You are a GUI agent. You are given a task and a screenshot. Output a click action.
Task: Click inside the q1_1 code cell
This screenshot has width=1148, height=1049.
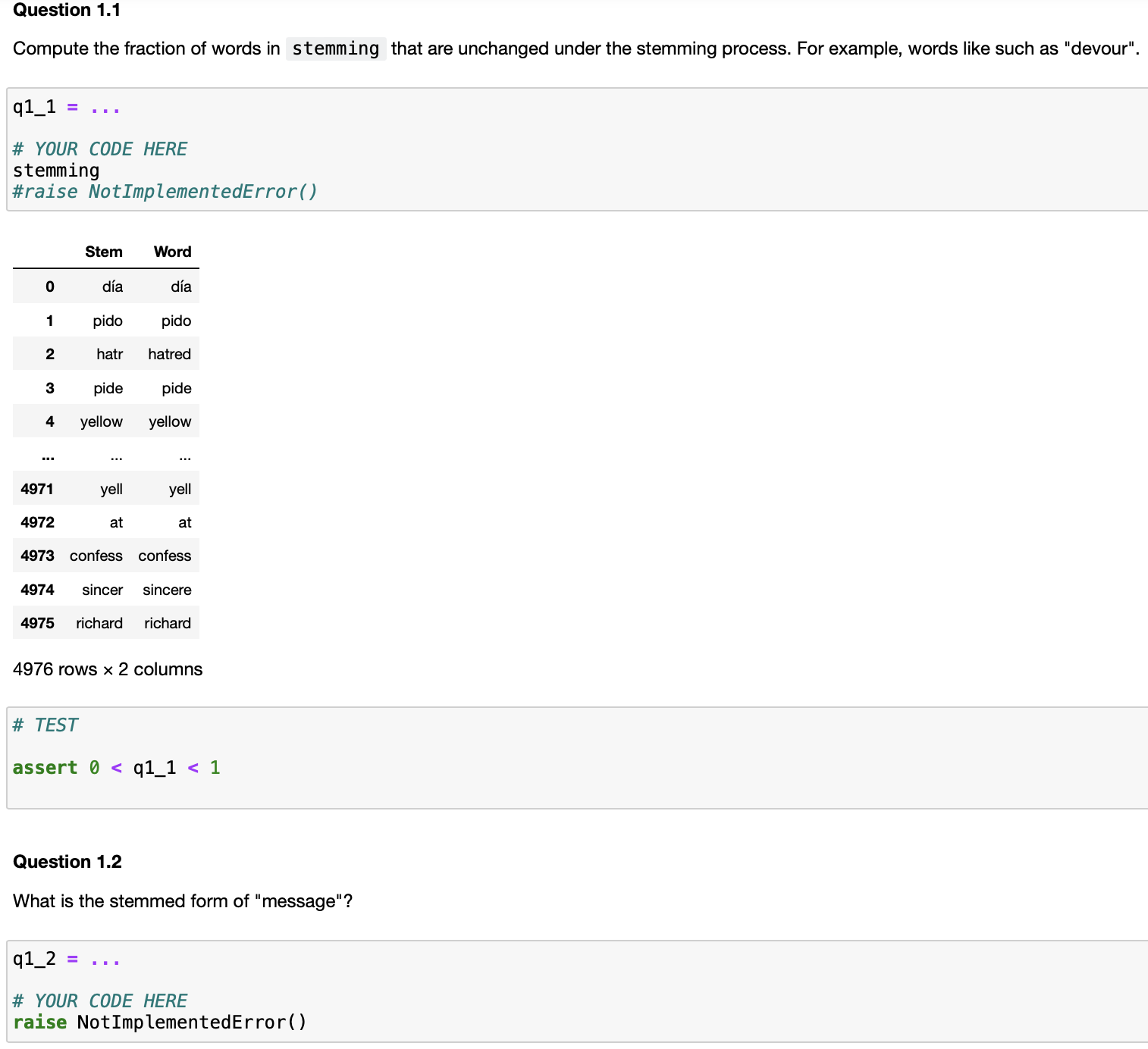pyautogui.click(x=303, y=148)
